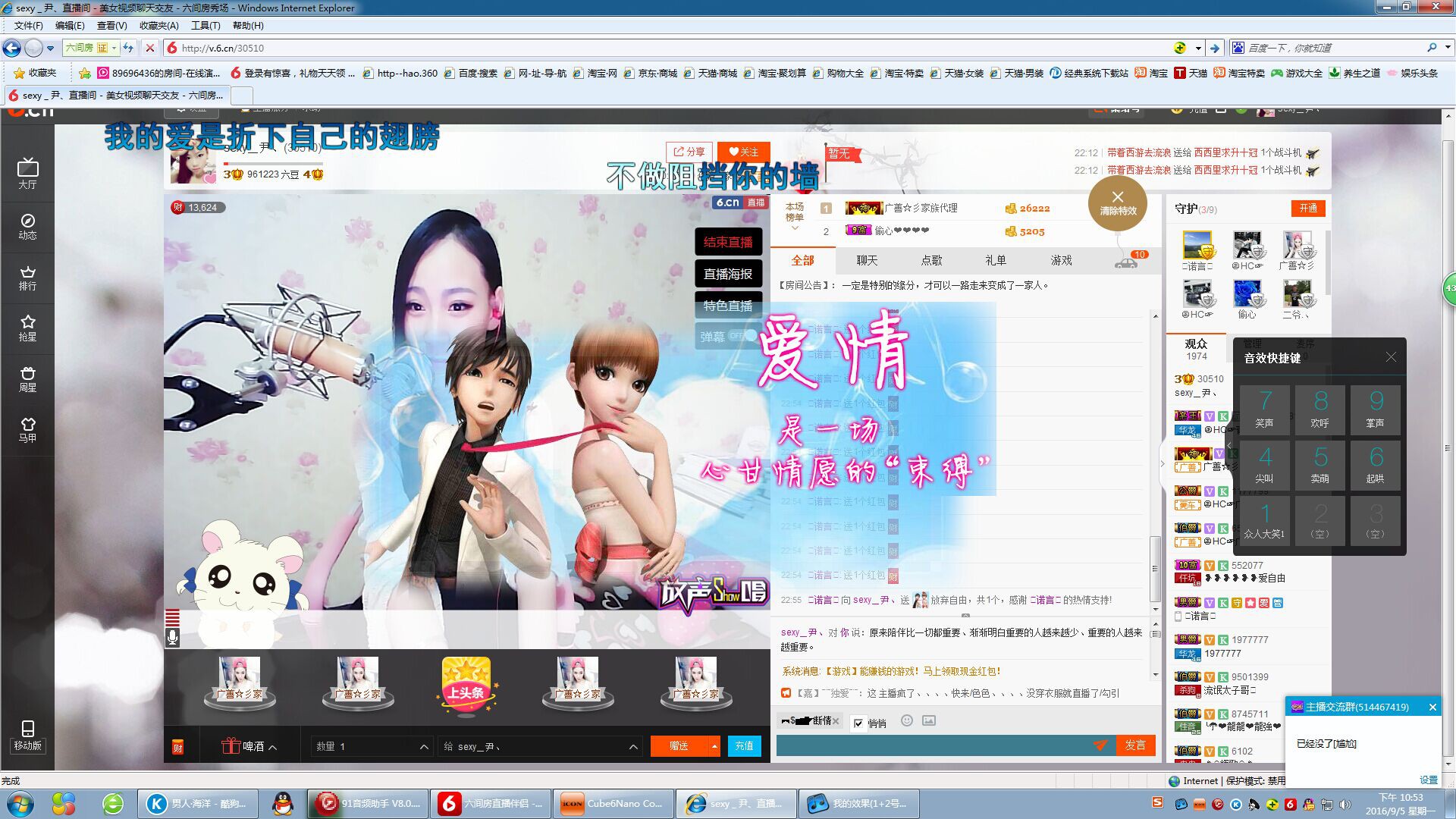The height and width of the screenshot is (819, 1456).
Task: Click sound effect 6 起哄
Action: [x=1376, y=465]
